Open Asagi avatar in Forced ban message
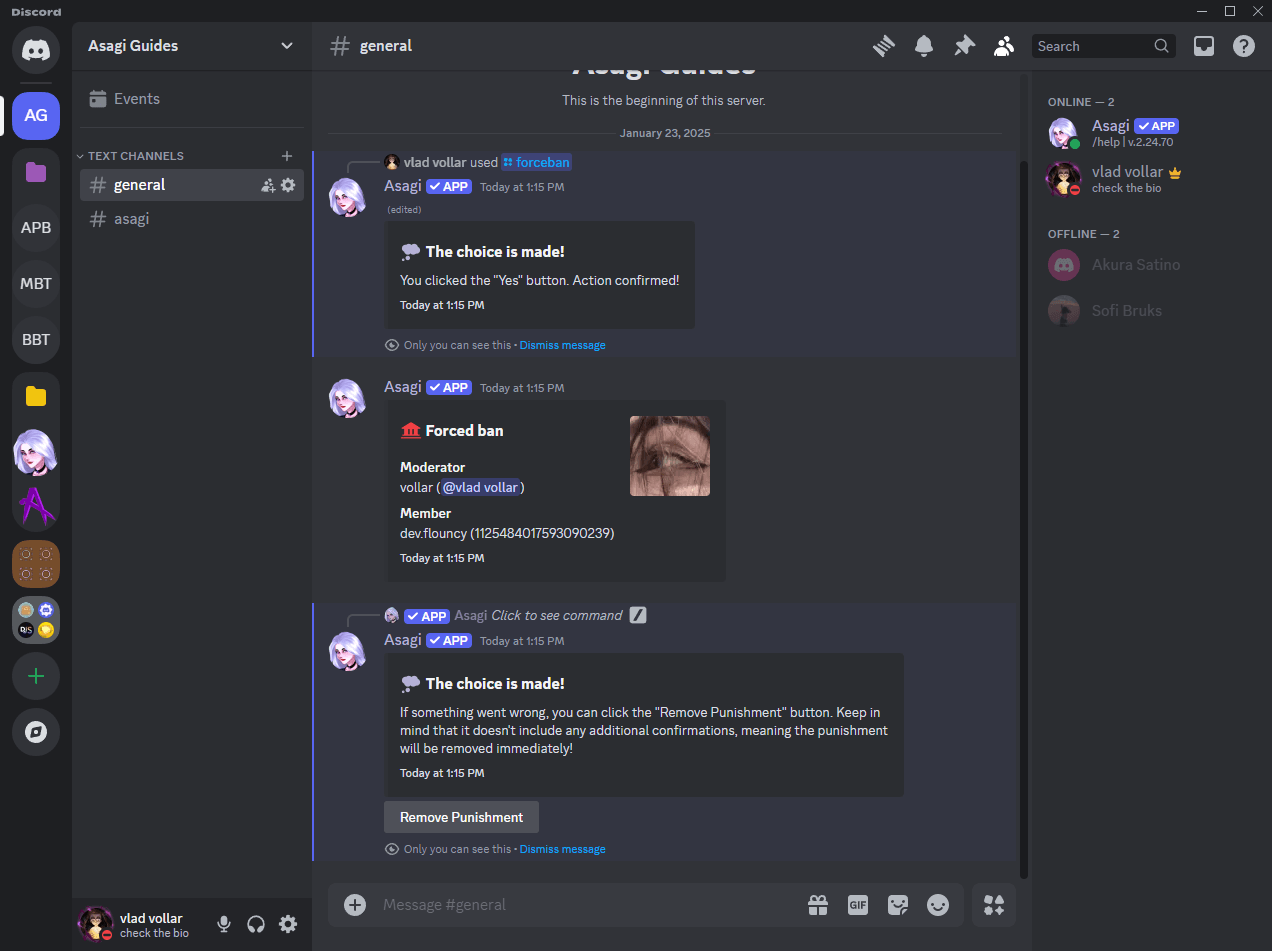The image size is (1272, 951). (348, 399)
